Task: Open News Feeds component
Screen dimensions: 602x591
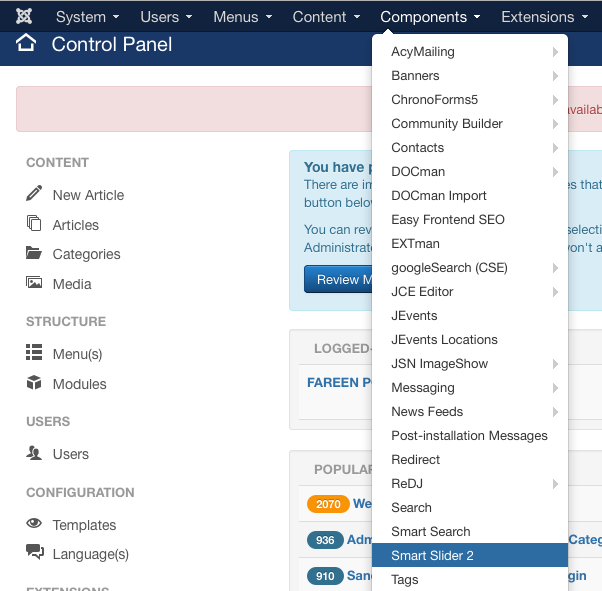Action: [x=470, y=412]
